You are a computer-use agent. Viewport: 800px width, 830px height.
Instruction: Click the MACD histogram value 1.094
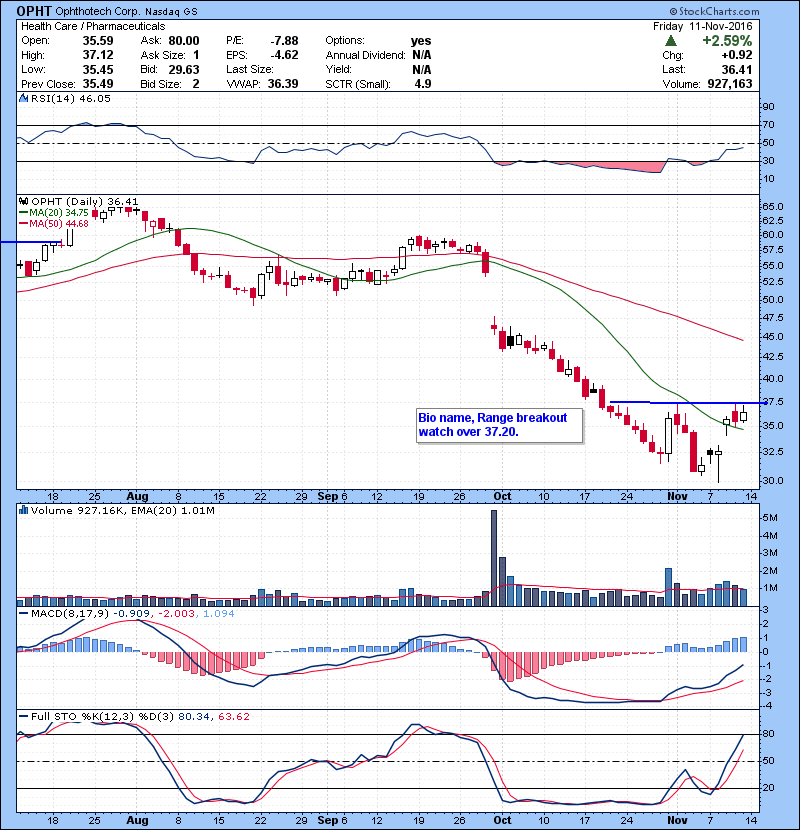(219, 614)
